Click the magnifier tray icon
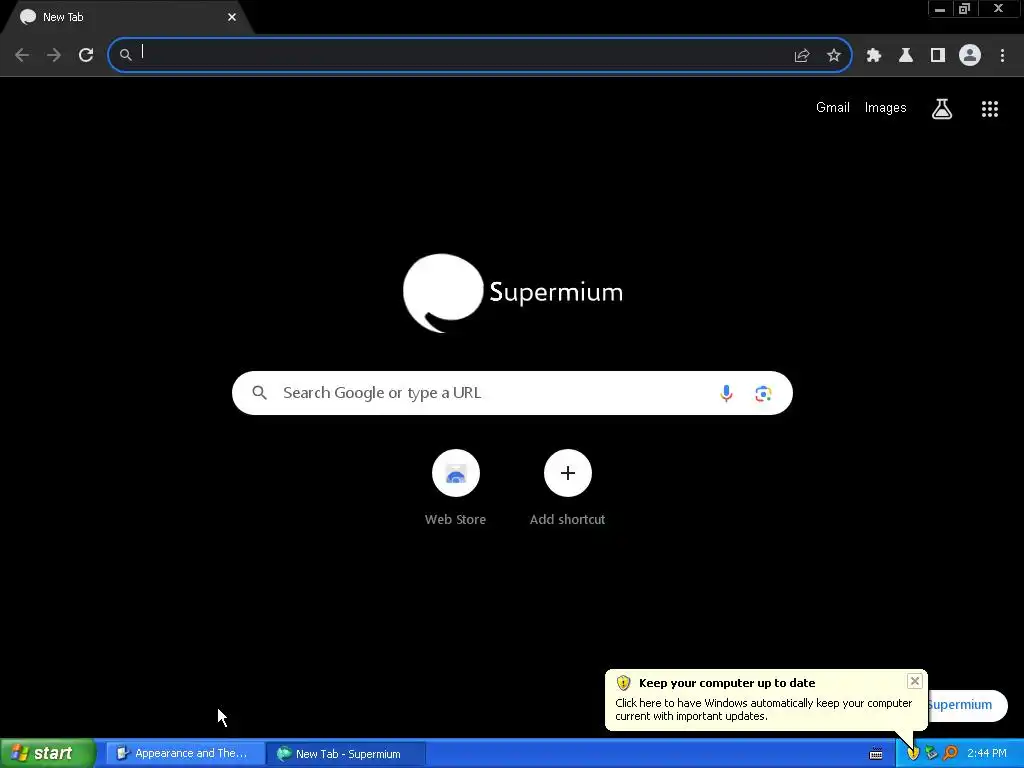 click(950, 754)
